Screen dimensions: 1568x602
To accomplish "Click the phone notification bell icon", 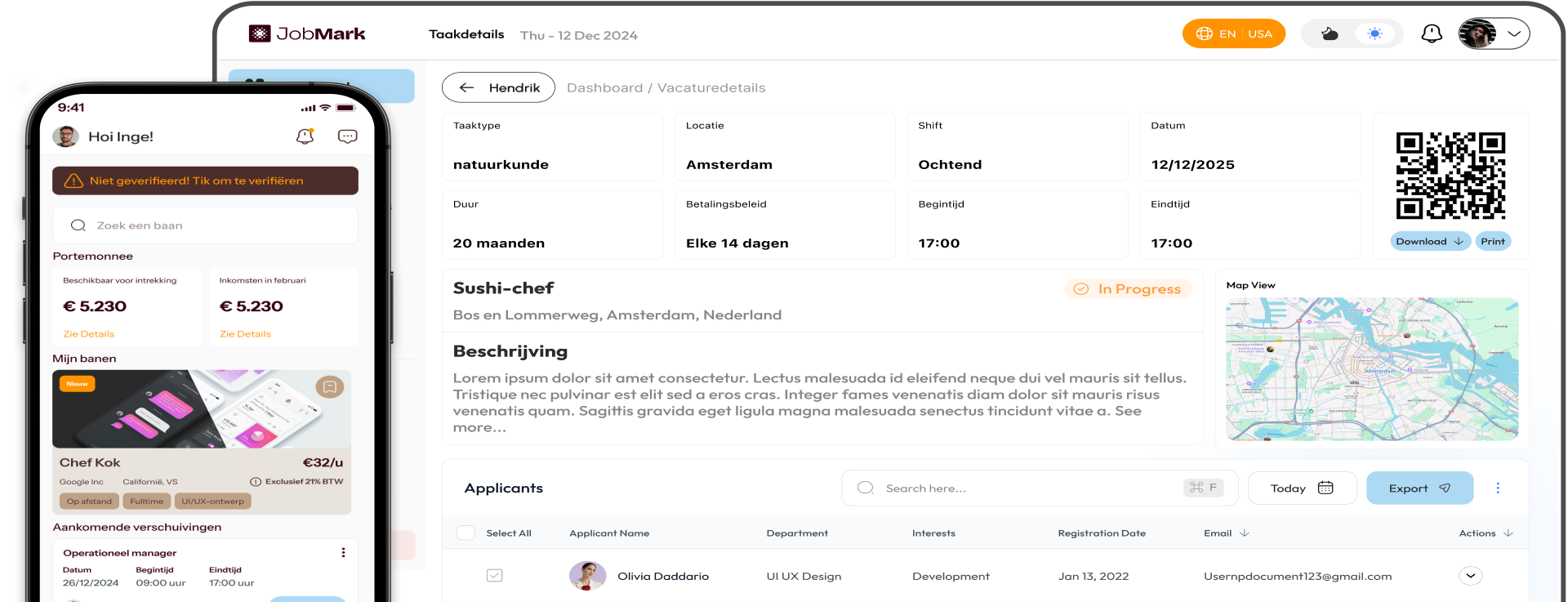I will click(x=305, y=136).
